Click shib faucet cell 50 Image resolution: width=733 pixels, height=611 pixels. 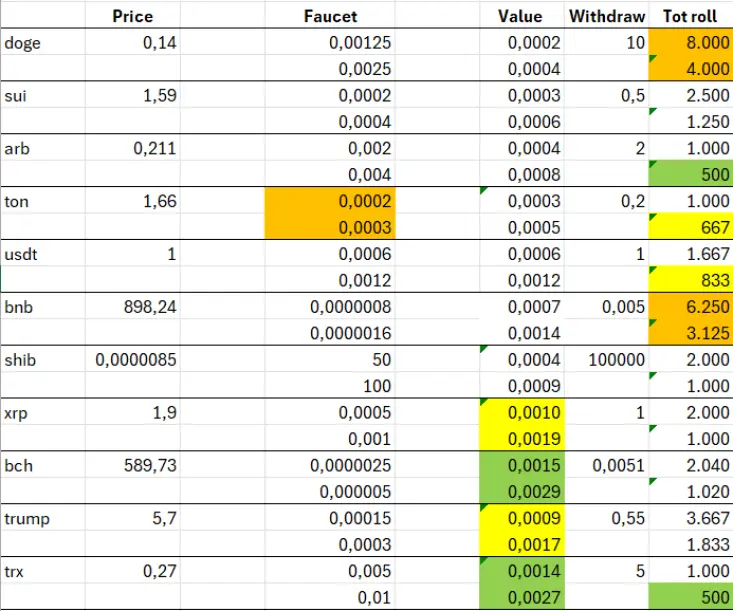pyautogui.click(x=330, y=359)
